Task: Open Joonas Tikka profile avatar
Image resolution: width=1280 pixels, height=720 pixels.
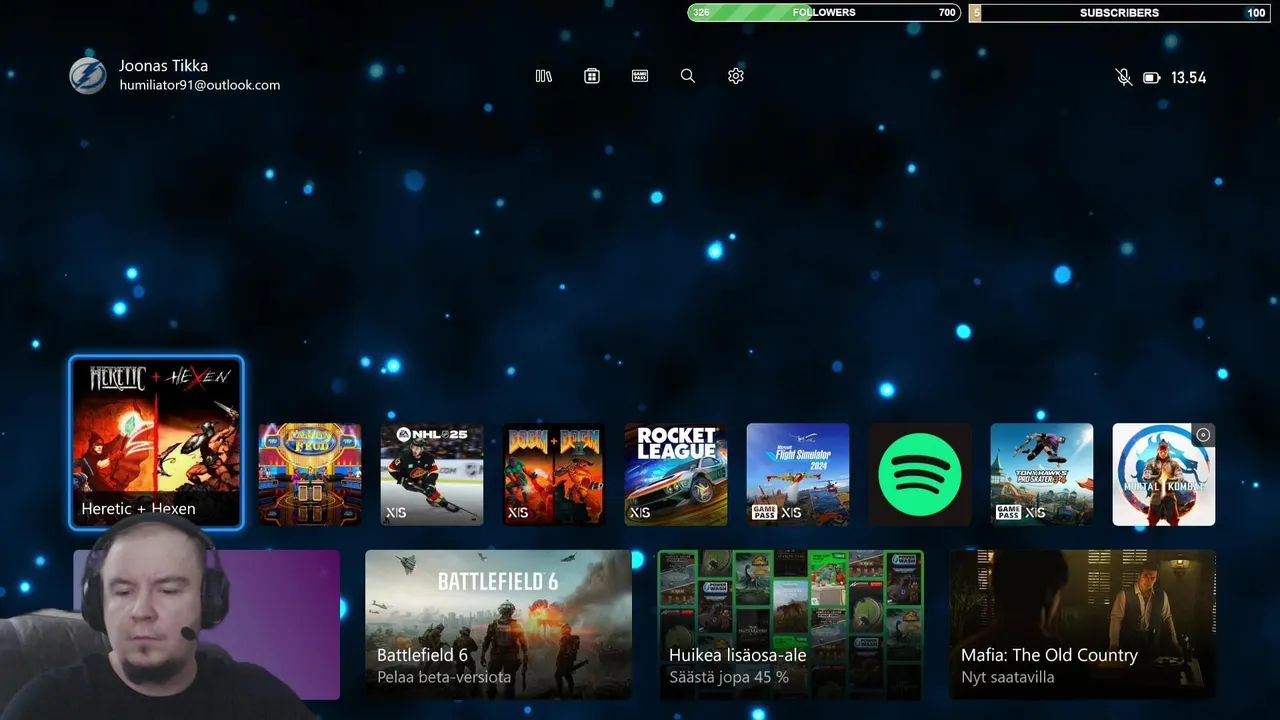Action: pos(88,76)
